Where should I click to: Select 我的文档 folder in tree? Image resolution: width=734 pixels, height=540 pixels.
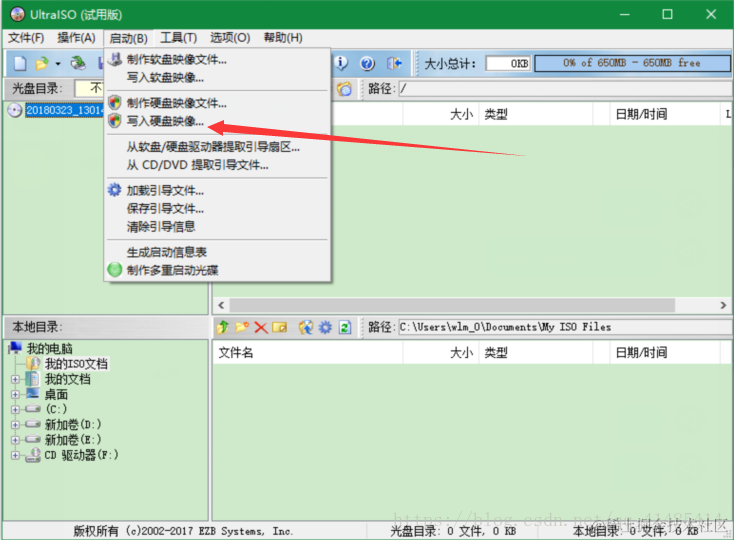[67, 379]
